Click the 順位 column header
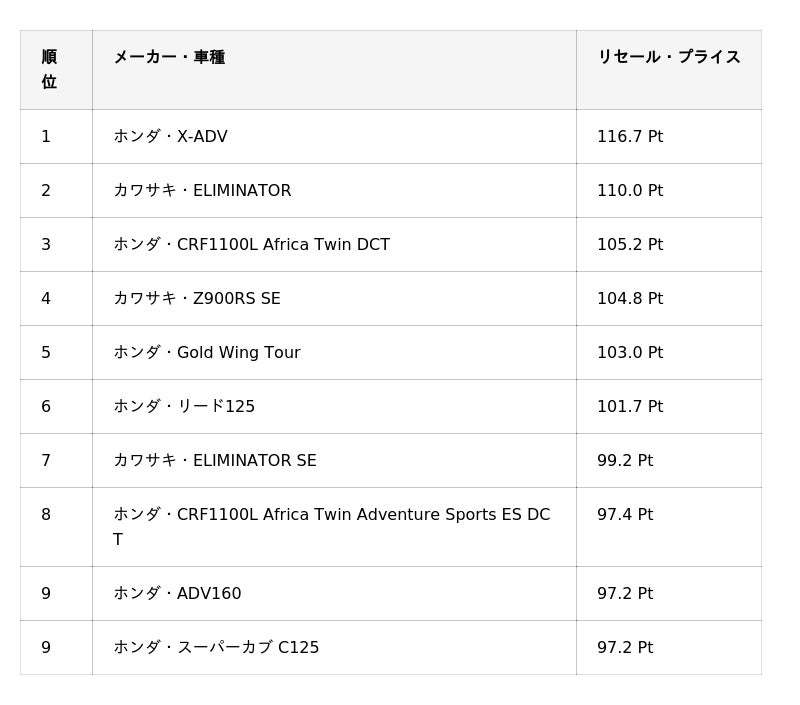800x705 pixels. [49, 69]
